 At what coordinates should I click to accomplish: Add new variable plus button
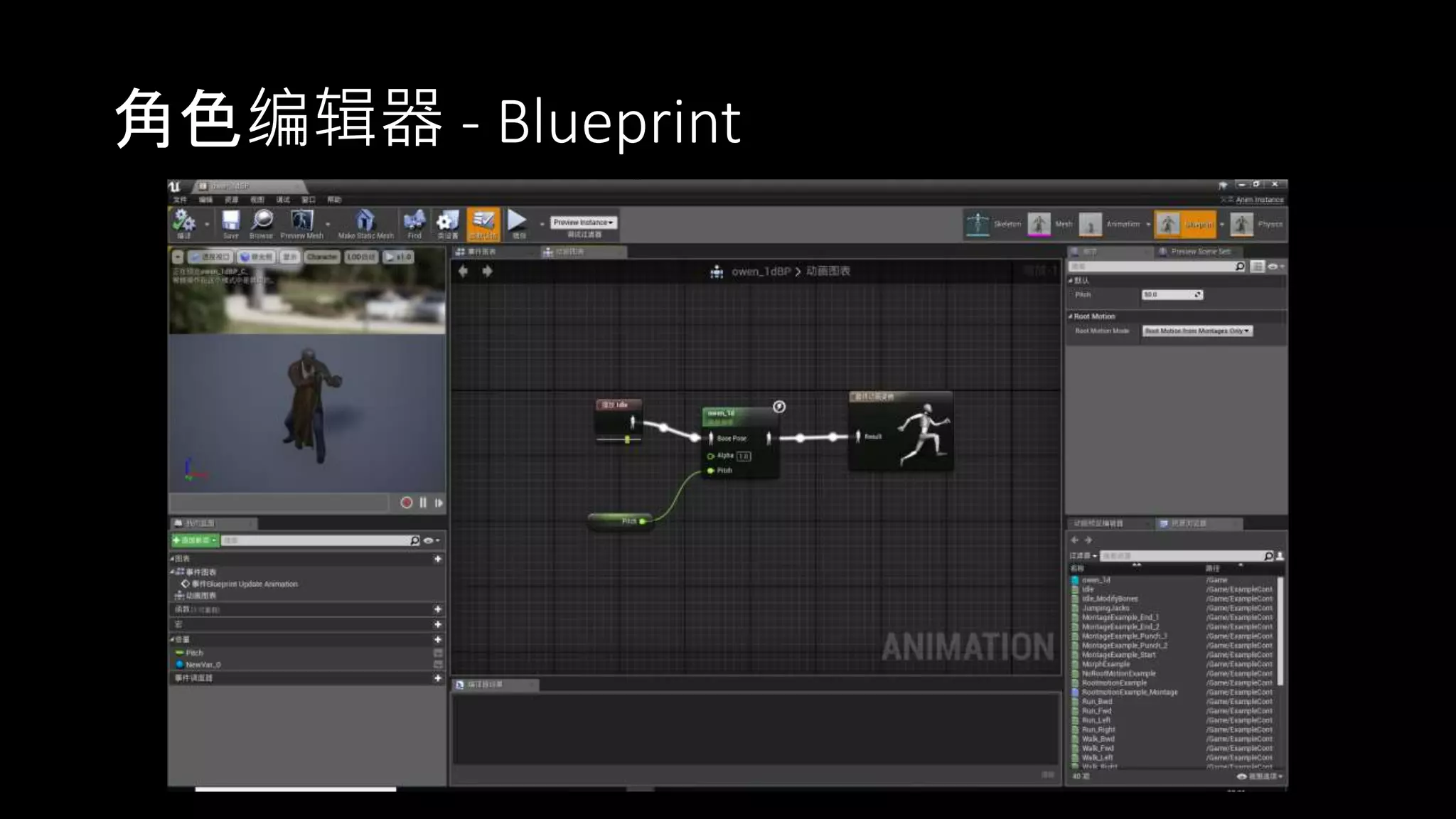438,639
